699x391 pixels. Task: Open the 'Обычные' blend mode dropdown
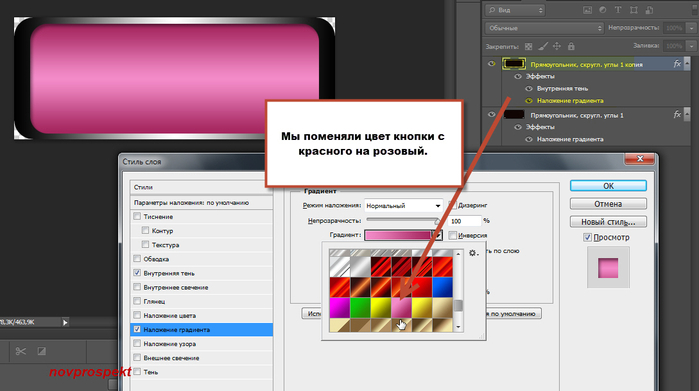tap(543, 28)
